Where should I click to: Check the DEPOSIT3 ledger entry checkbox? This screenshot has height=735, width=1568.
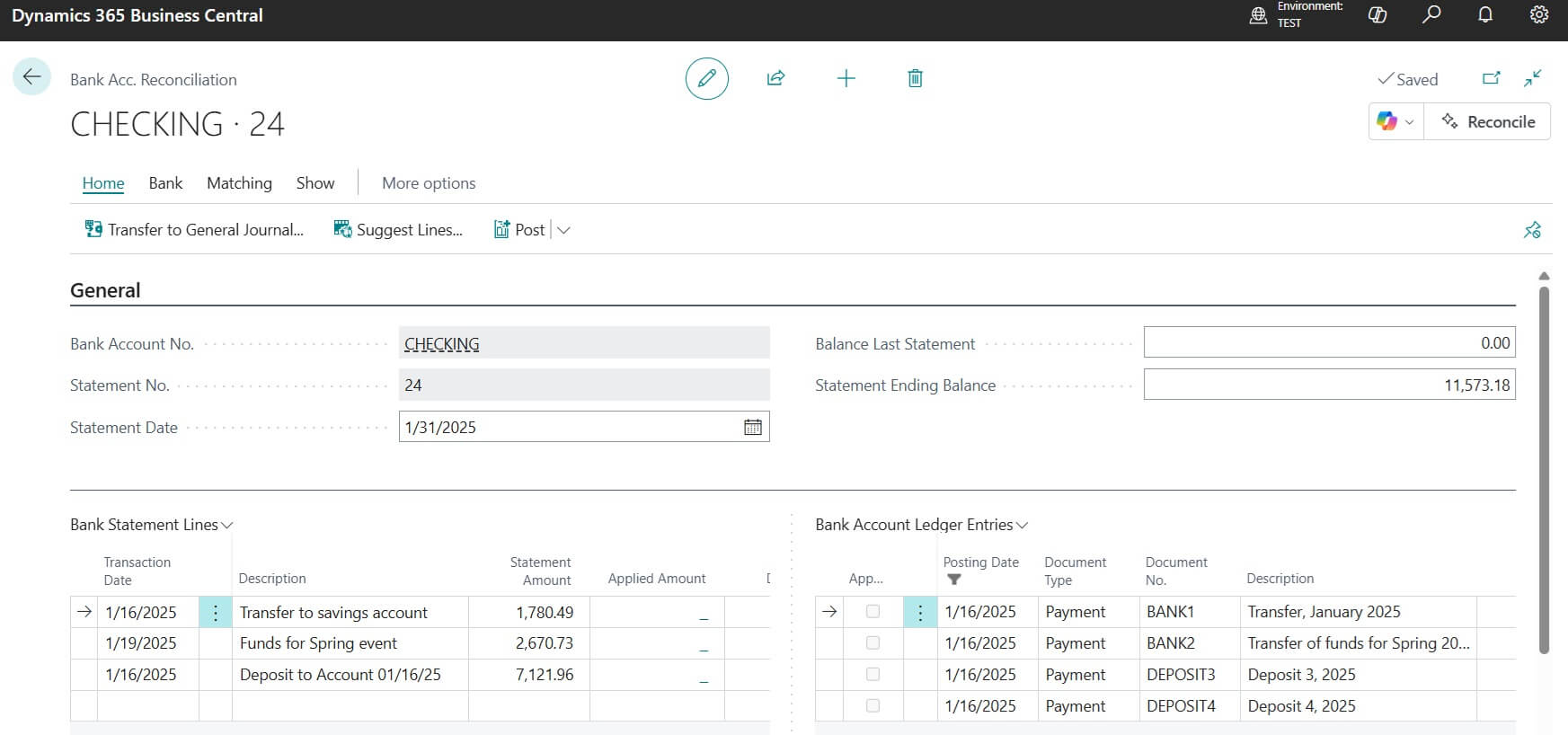pos(873,675)
